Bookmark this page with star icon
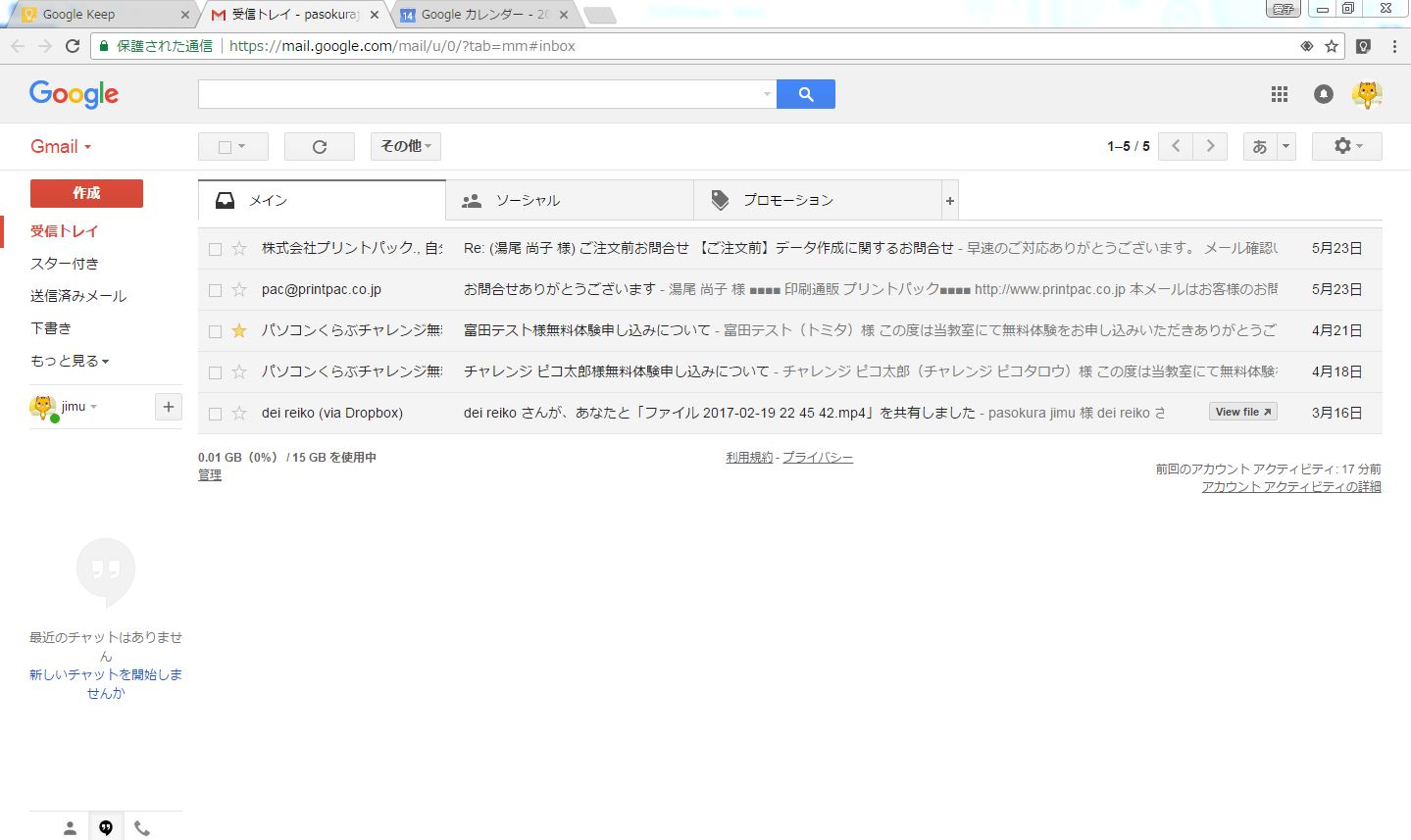The image size is (1411, 840). point(1332,46)
